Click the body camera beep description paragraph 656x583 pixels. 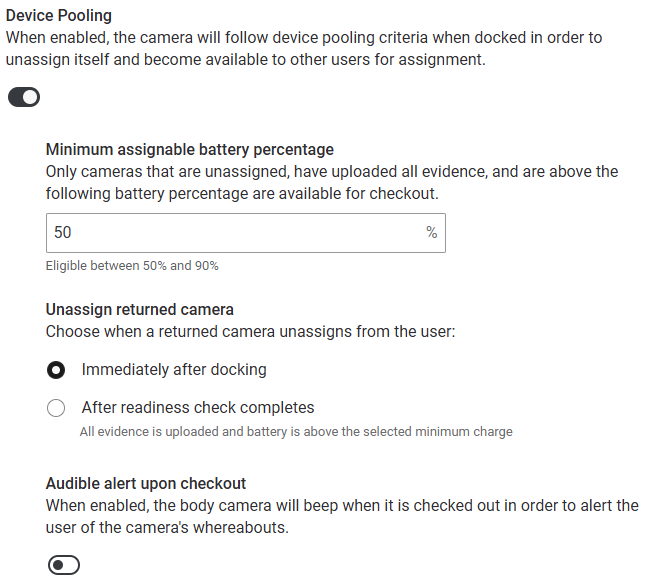342,517
